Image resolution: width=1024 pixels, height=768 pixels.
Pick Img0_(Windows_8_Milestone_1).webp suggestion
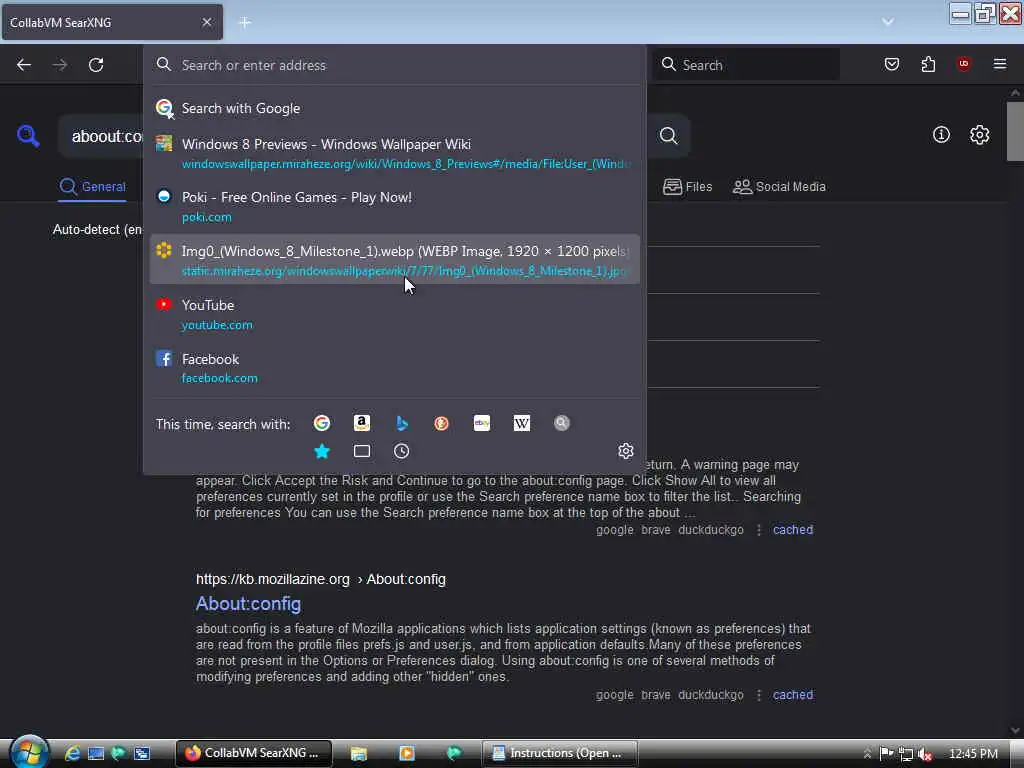pyautogui.click(x=394, y=260)
